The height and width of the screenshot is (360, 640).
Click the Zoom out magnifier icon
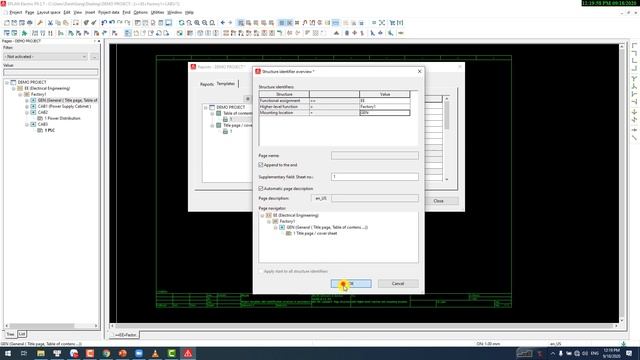tap(204, 23)
